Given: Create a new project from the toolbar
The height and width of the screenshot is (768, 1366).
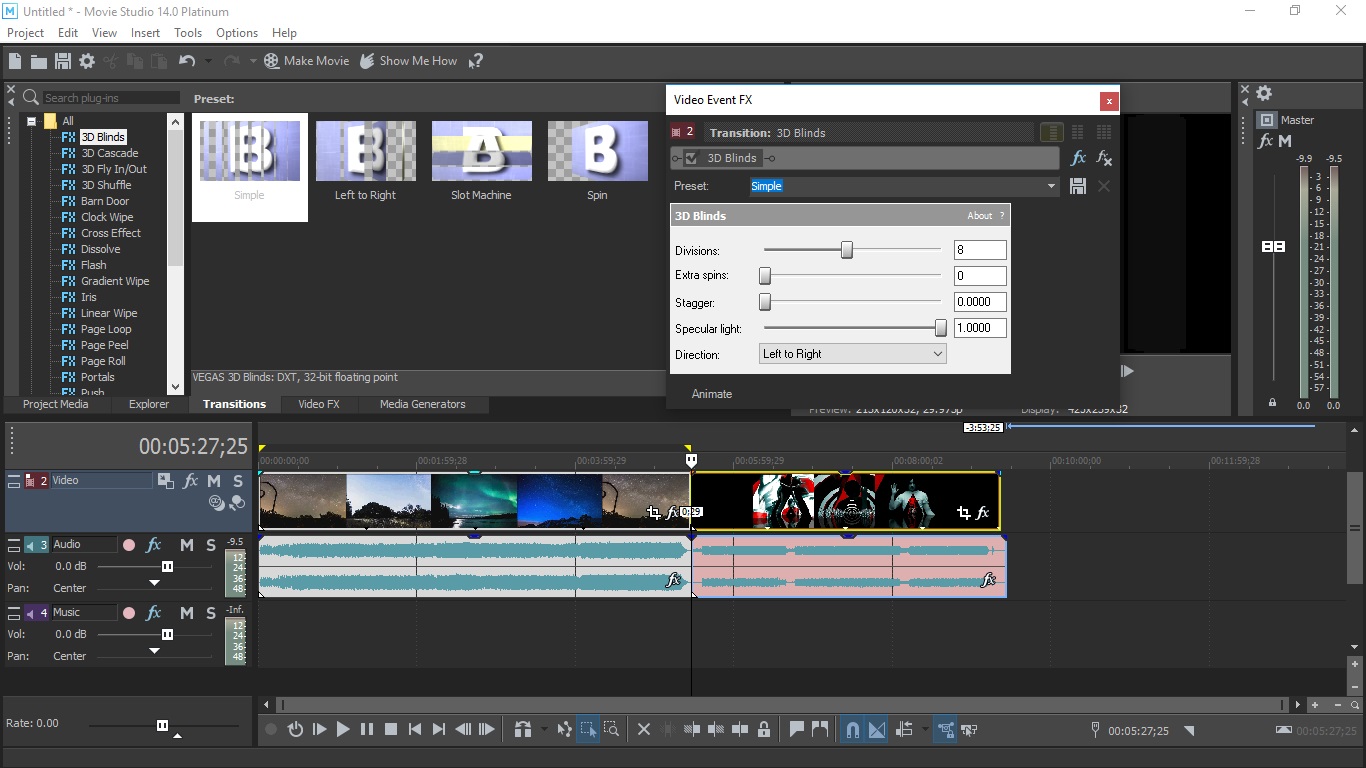Looking at the screenshot, I should (15, 61).
